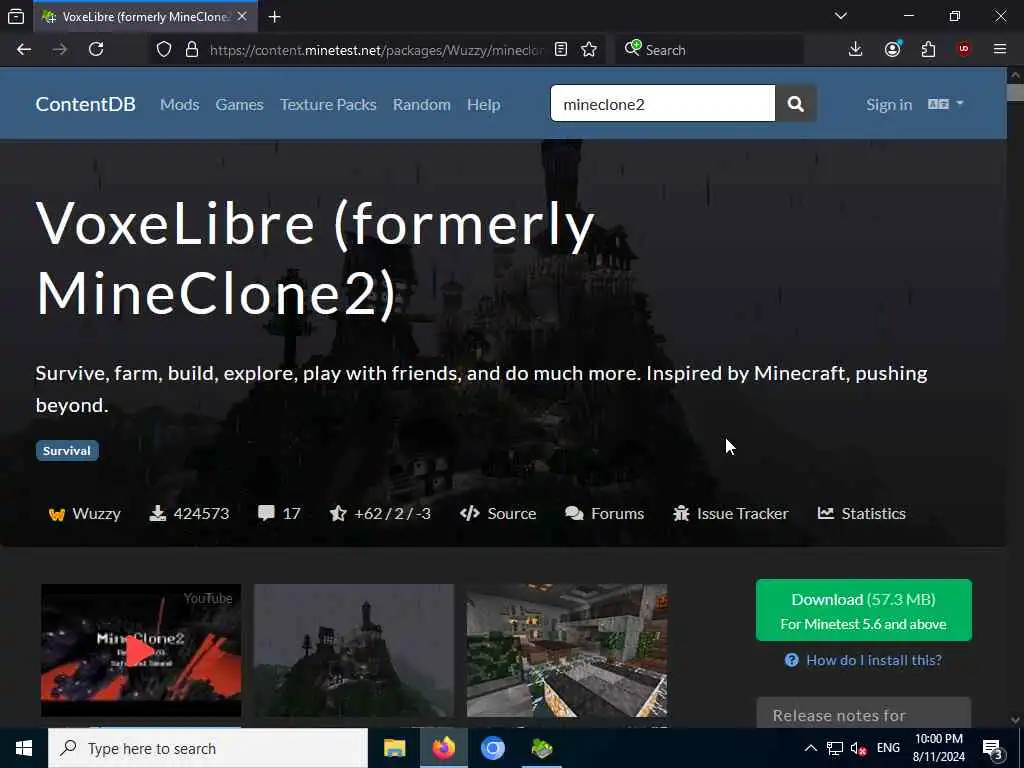Image resolution: width=1024 pixels, height=768 pixels.
Task: Open the interior room screenshot thumbnail
Action: pyautogui.click(x=567, y=650)
